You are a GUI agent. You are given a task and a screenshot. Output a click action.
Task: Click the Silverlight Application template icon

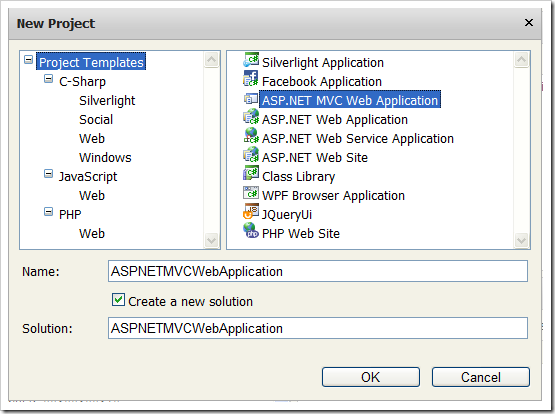[251, 60]
